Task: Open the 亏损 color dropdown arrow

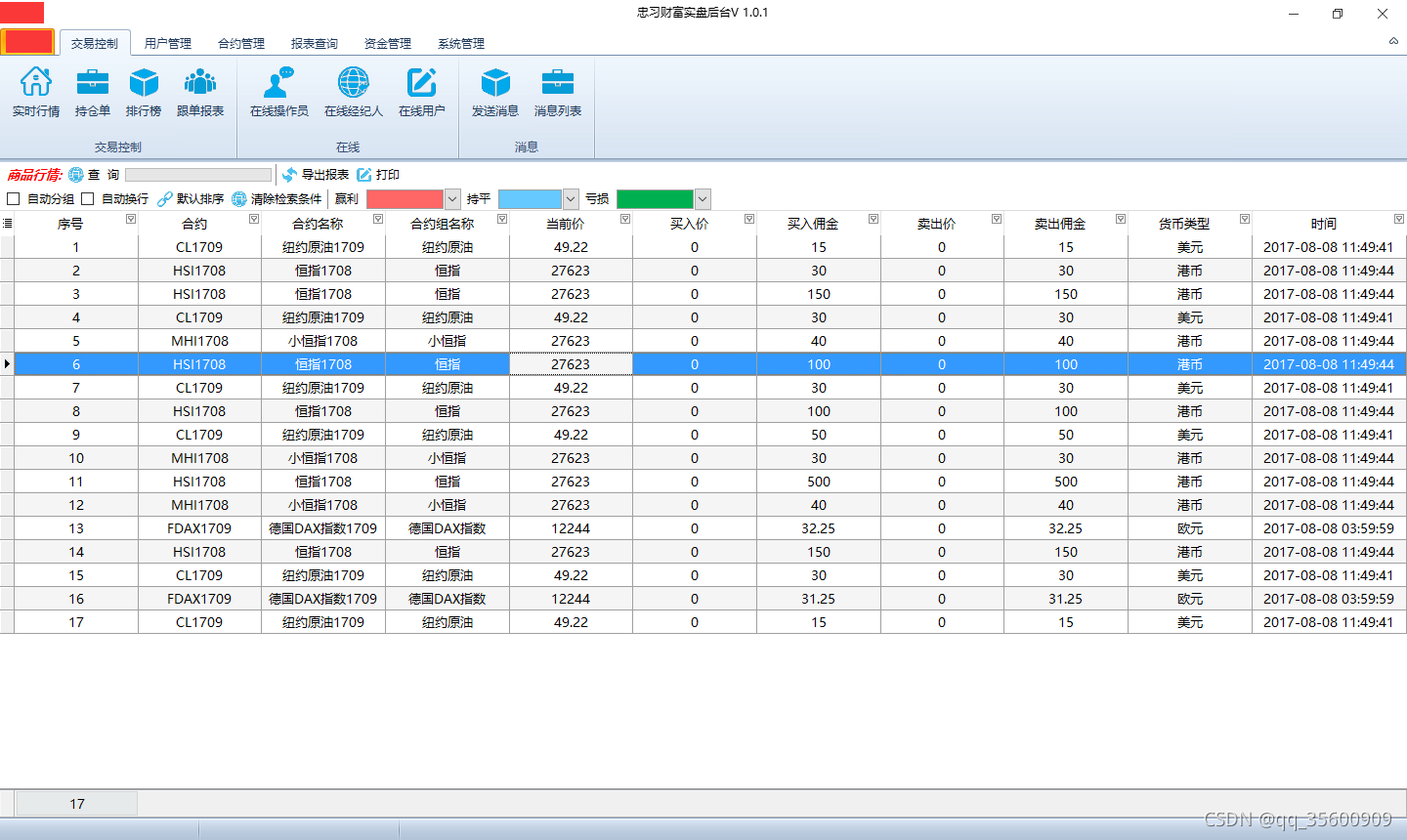Action: pyautogui.click(x=703, y=199)
